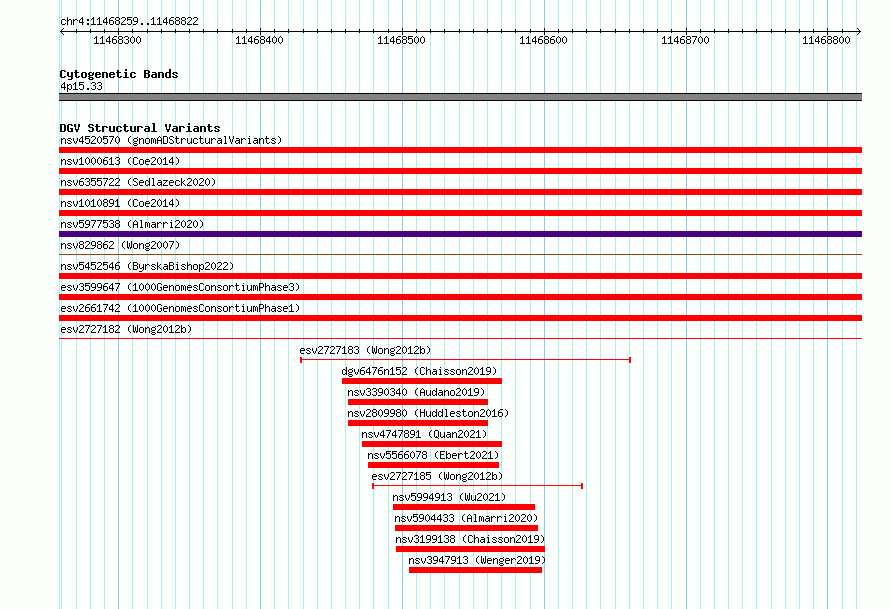
Task: Open nsv3199138 (Chaisson2019) variant
Action: coord(470,539)
